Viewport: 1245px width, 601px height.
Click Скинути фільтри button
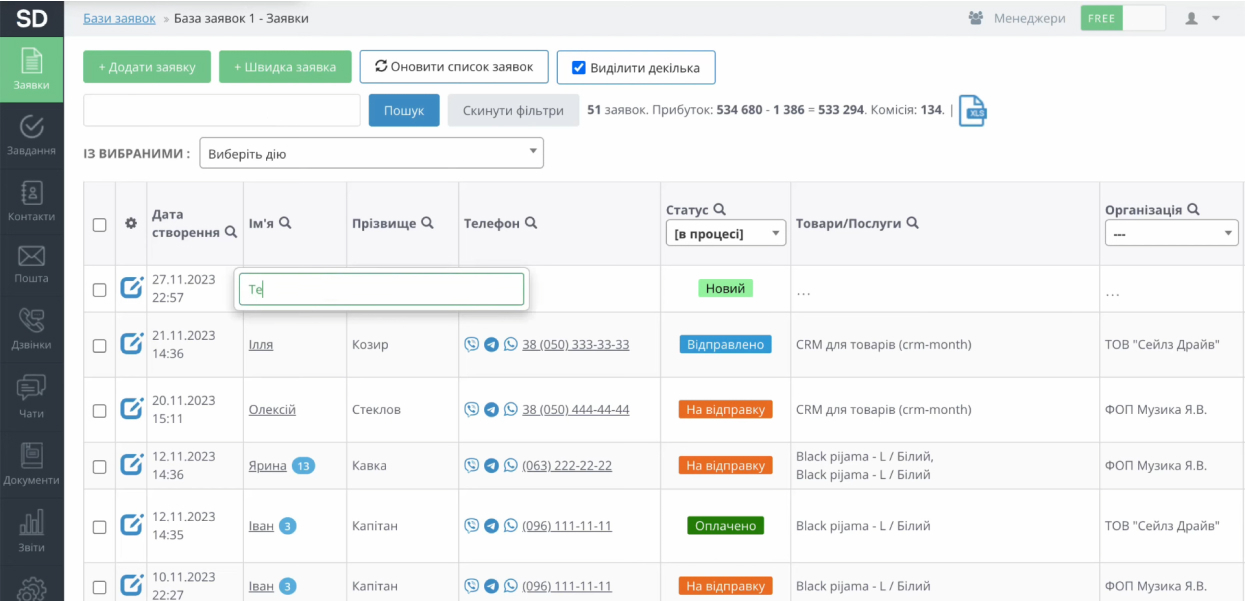click(513, 110)
